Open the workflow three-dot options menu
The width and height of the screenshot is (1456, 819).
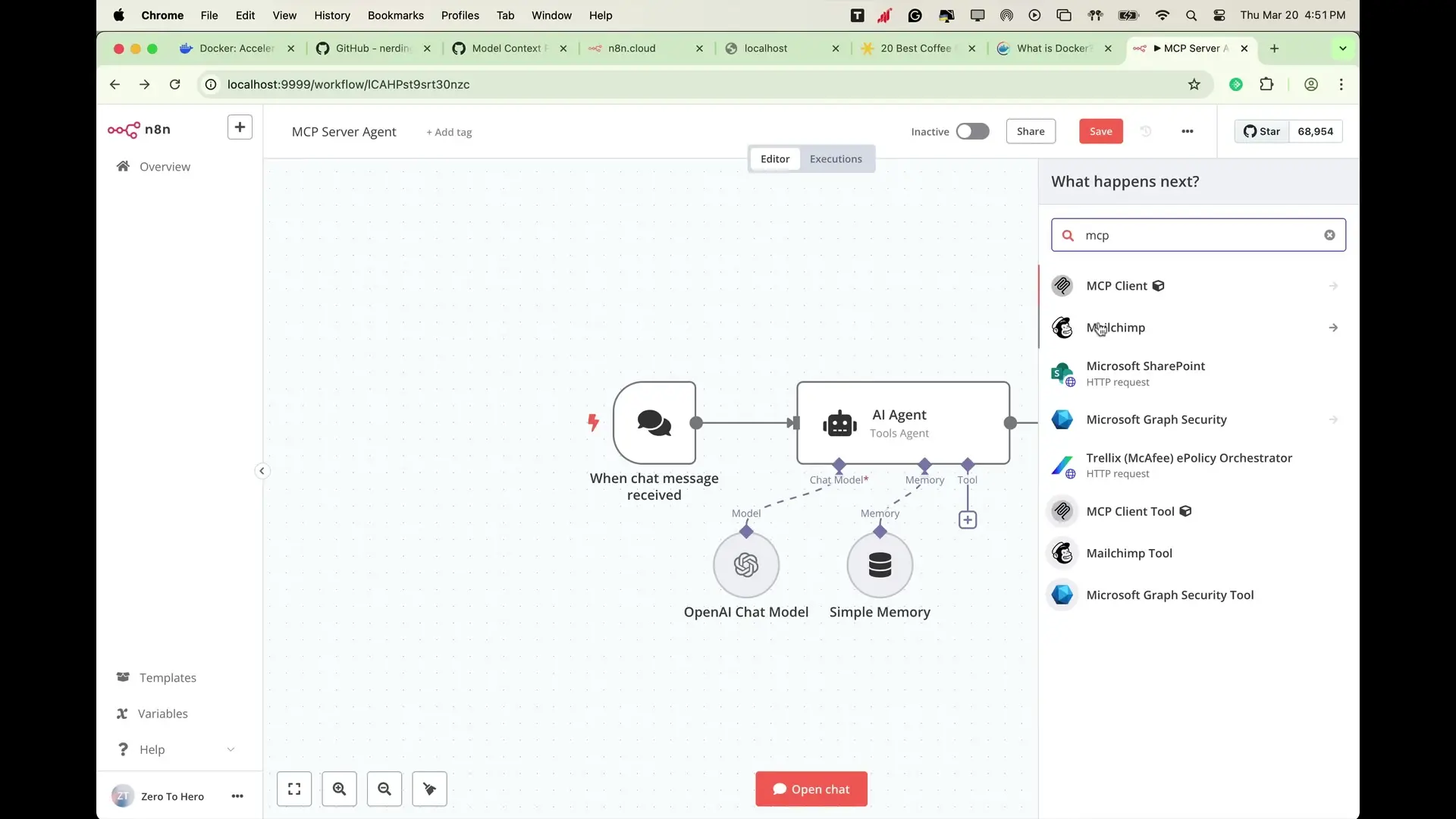(x=1188, y=131)
